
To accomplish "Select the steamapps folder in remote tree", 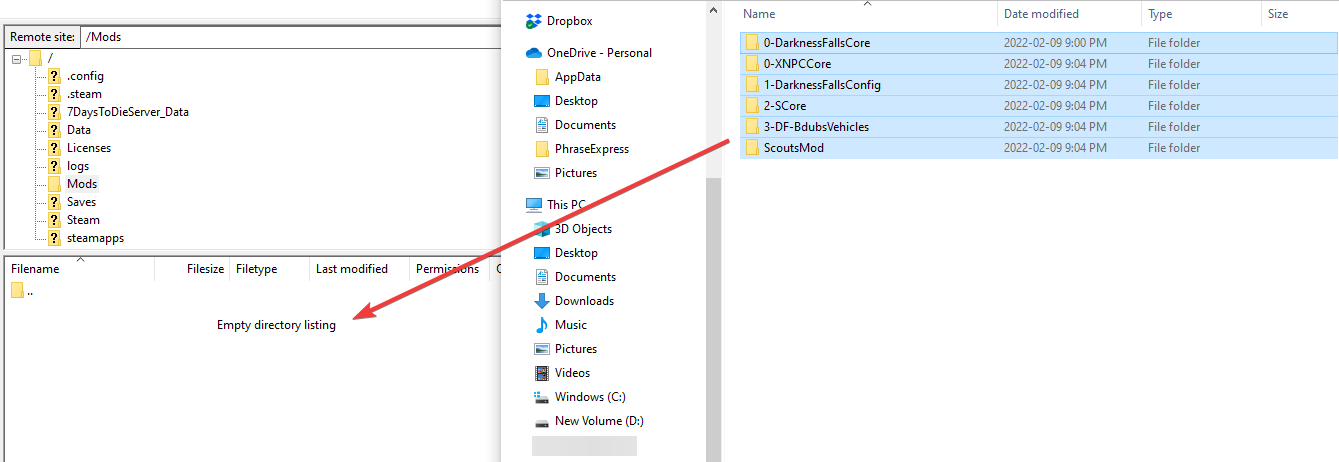I will coord(95,238).
